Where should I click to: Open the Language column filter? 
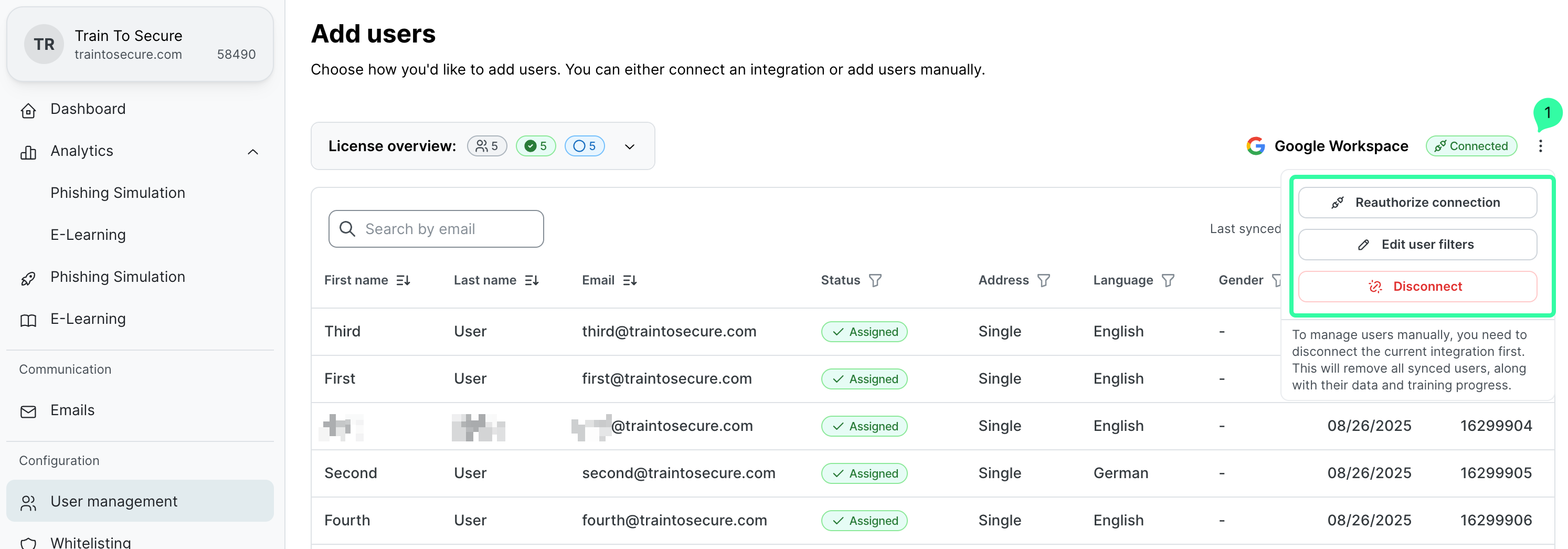1168,281
